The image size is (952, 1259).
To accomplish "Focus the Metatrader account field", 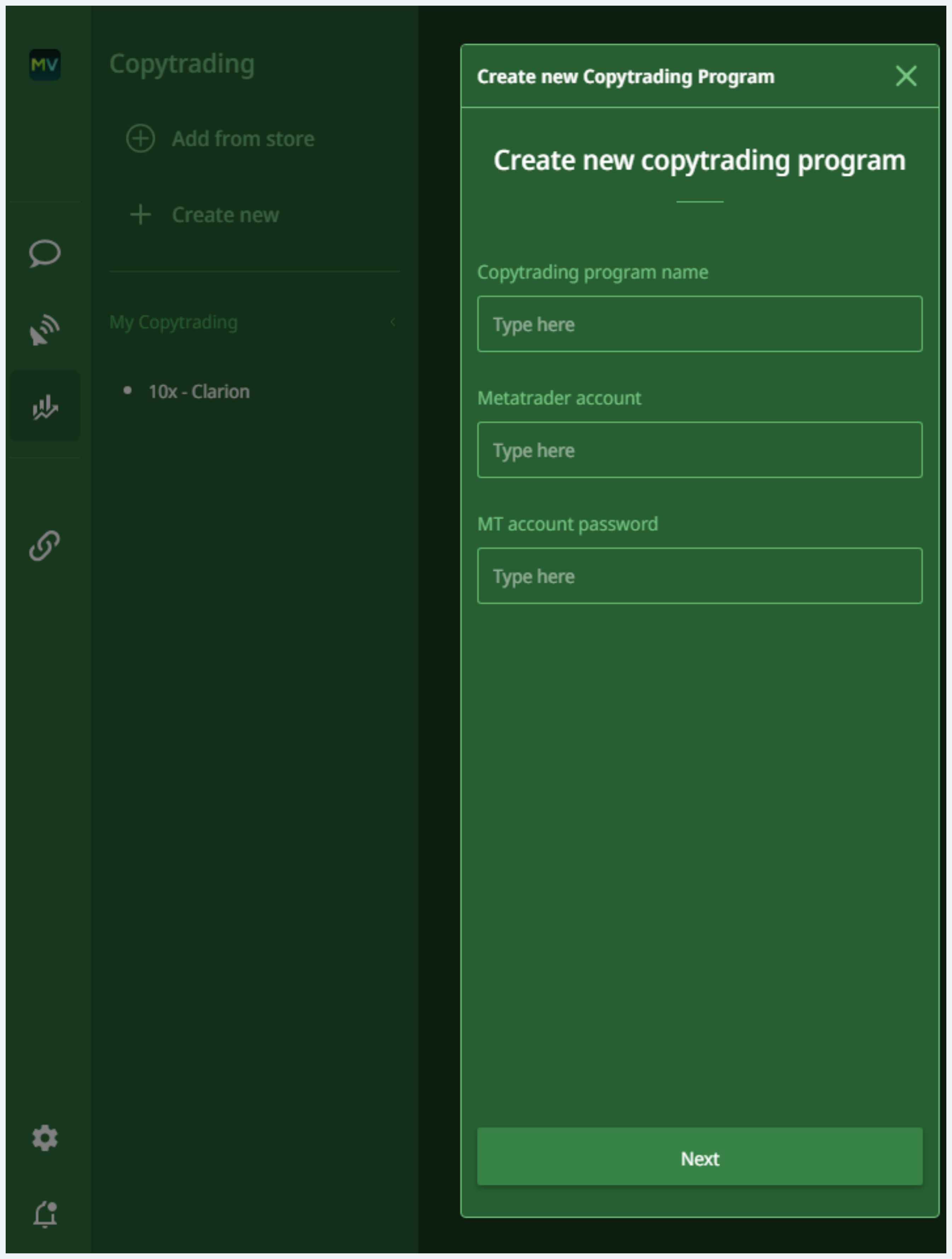I will click(x=699, y=450).
